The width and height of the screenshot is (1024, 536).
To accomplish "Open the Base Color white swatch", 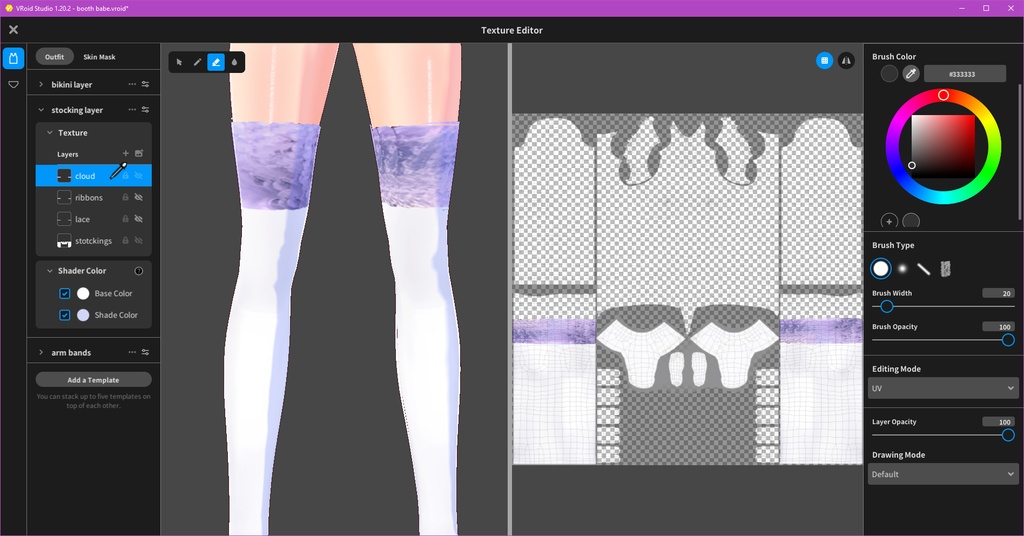I will pos(83,293).
